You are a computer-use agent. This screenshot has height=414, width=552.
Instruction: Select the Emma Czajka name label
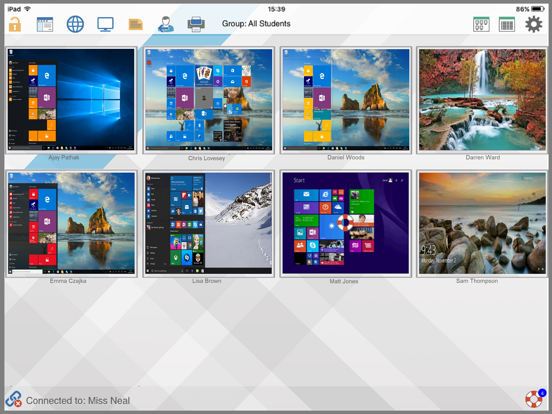[68, 281]
